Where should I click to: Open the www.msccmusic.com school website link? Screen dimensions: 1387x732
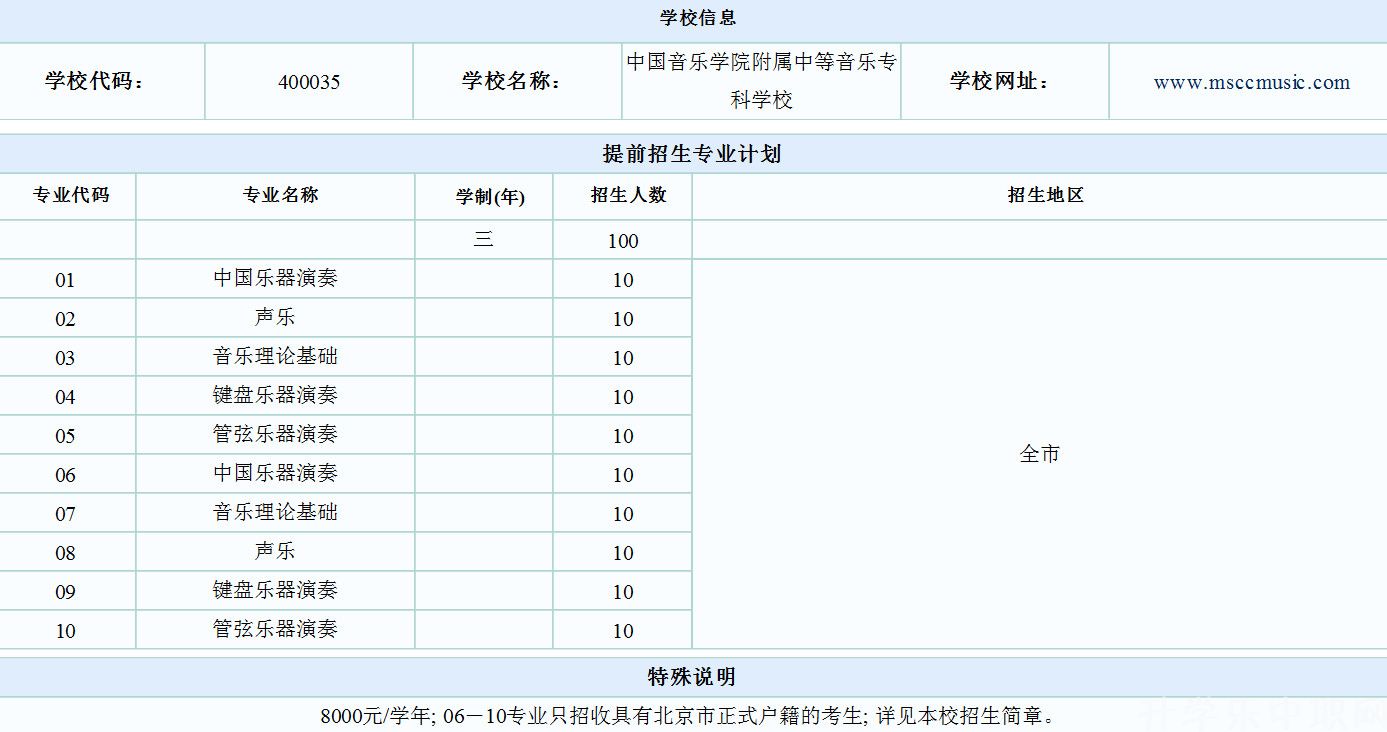(x=1251, y=82)
